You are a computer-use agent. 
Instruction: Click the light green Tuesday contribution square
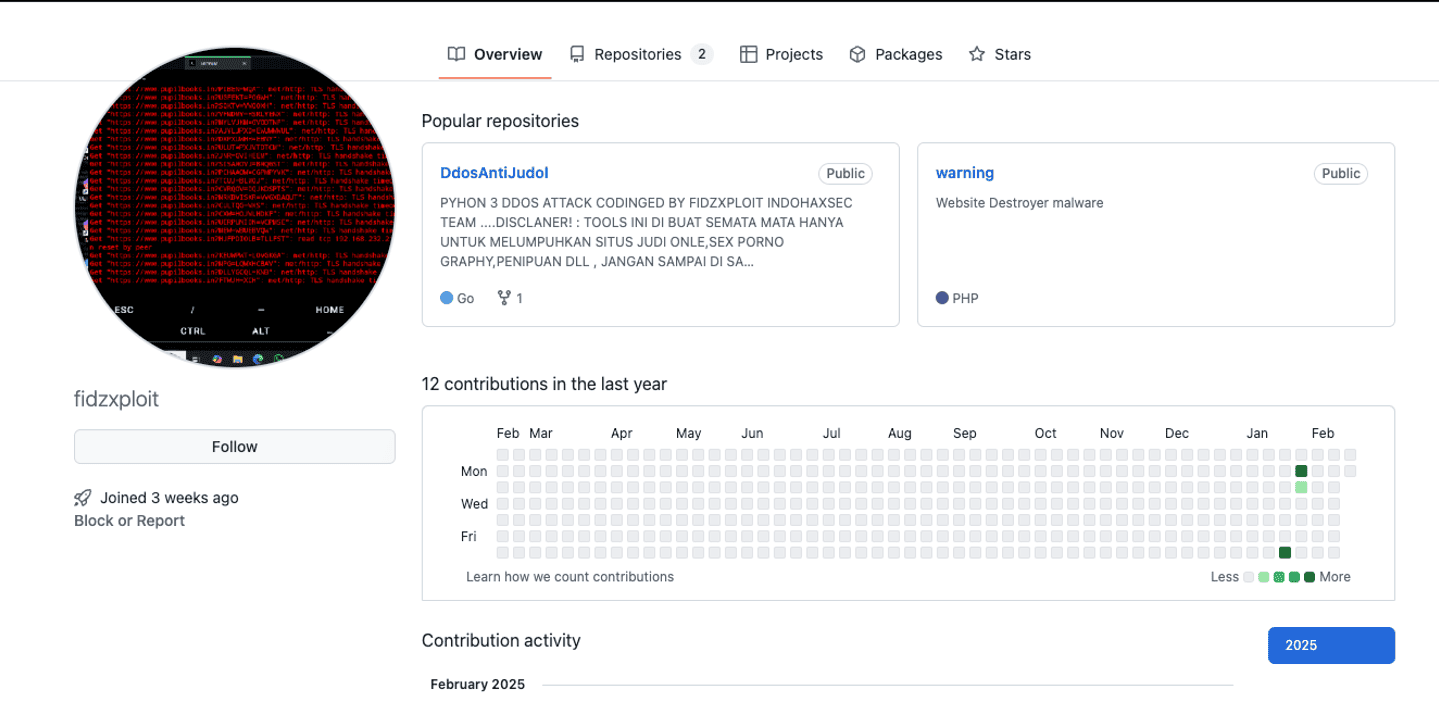click(x=1301, y=487)
